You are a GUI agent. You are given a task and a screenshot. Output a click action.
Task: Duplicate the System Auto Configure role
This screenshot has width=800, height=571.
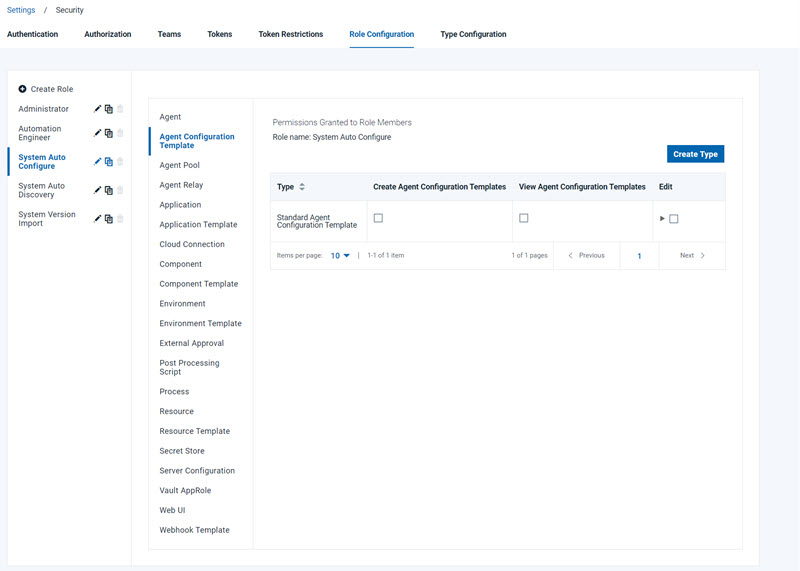[109, 162]
